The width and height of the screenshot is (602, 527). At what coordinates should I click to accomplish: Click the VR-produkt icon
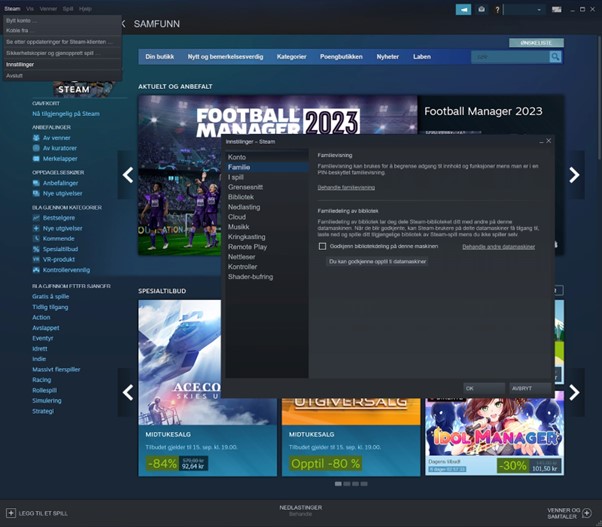click(36, 259)
